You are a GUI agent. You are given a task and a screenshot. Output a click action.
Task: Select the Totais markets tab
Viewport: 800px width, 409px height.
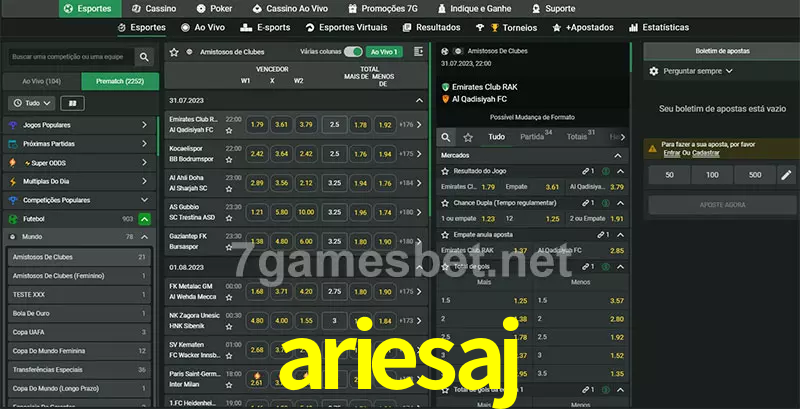pyautogui.click(x=581, y=137)
